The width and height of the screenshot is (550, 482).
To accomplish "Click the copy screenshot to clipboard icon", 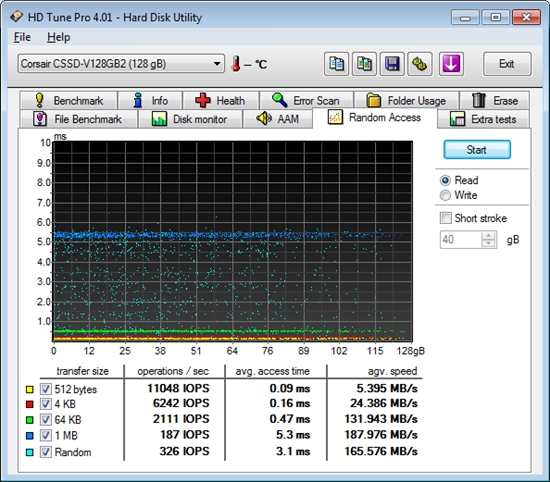I will 364,64.
